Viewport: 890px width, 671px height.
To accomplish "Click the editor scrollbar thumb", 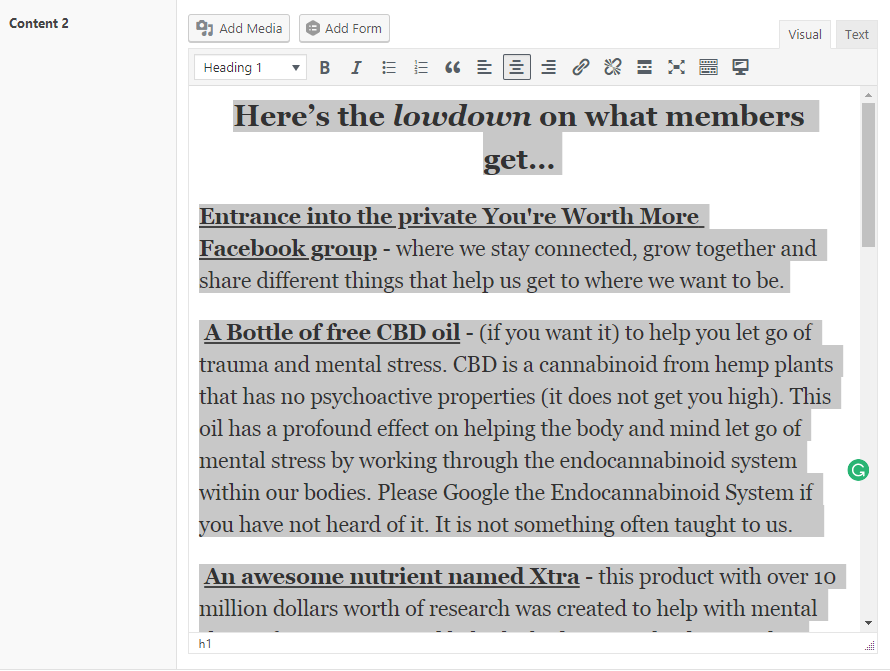I will tap(868, 175).
